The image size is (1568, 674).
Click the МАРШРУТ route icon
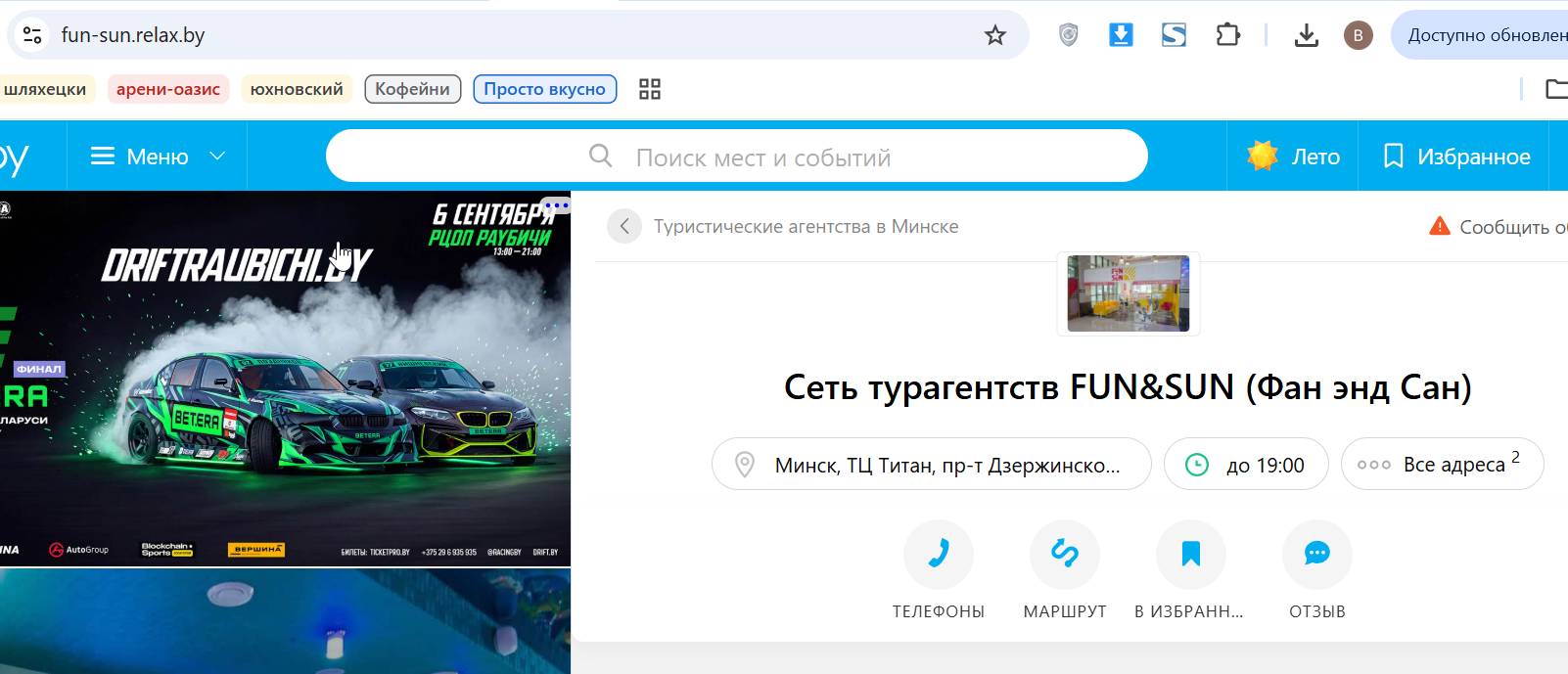pos(1065,555)
